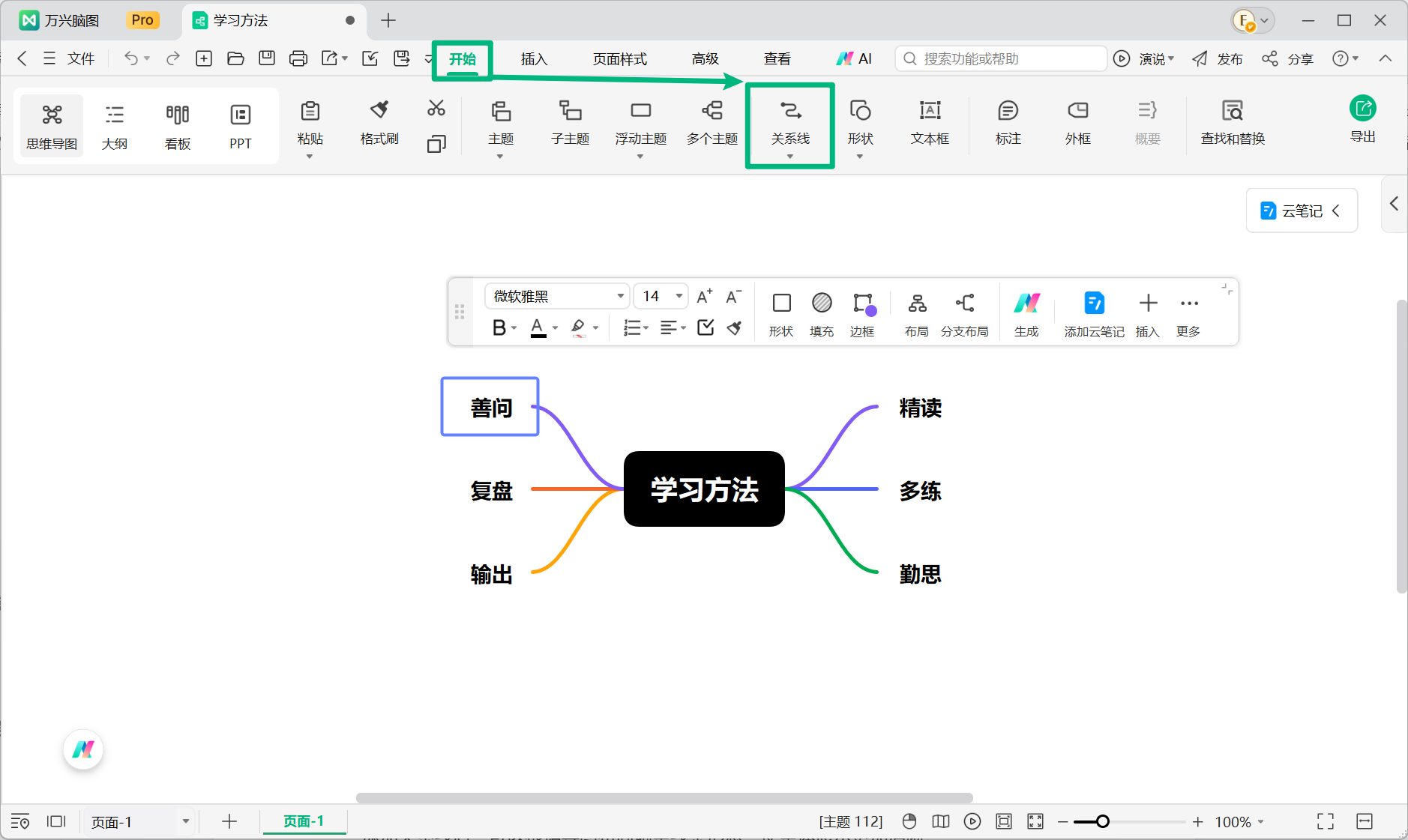The height and width of the screenshot is (840, 1408).
Task: Open the font color dropdown arrow
Action: (x=555, y=328)
